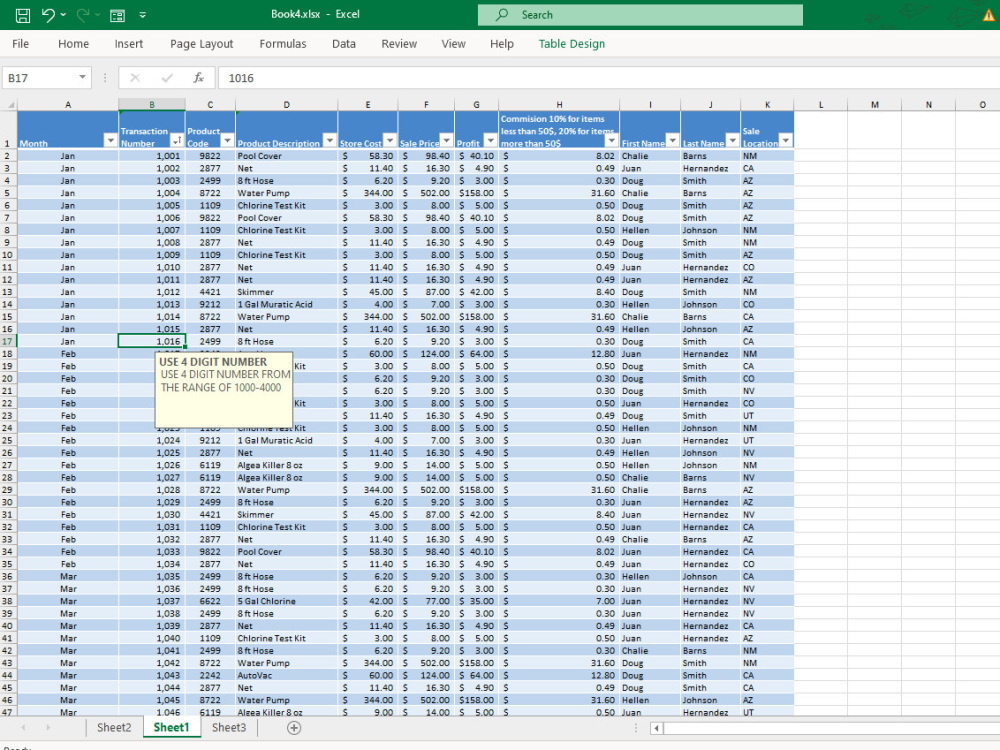Click the Save icon in quick access toolbar
1000x750 pixels.
tap(22, 15)
